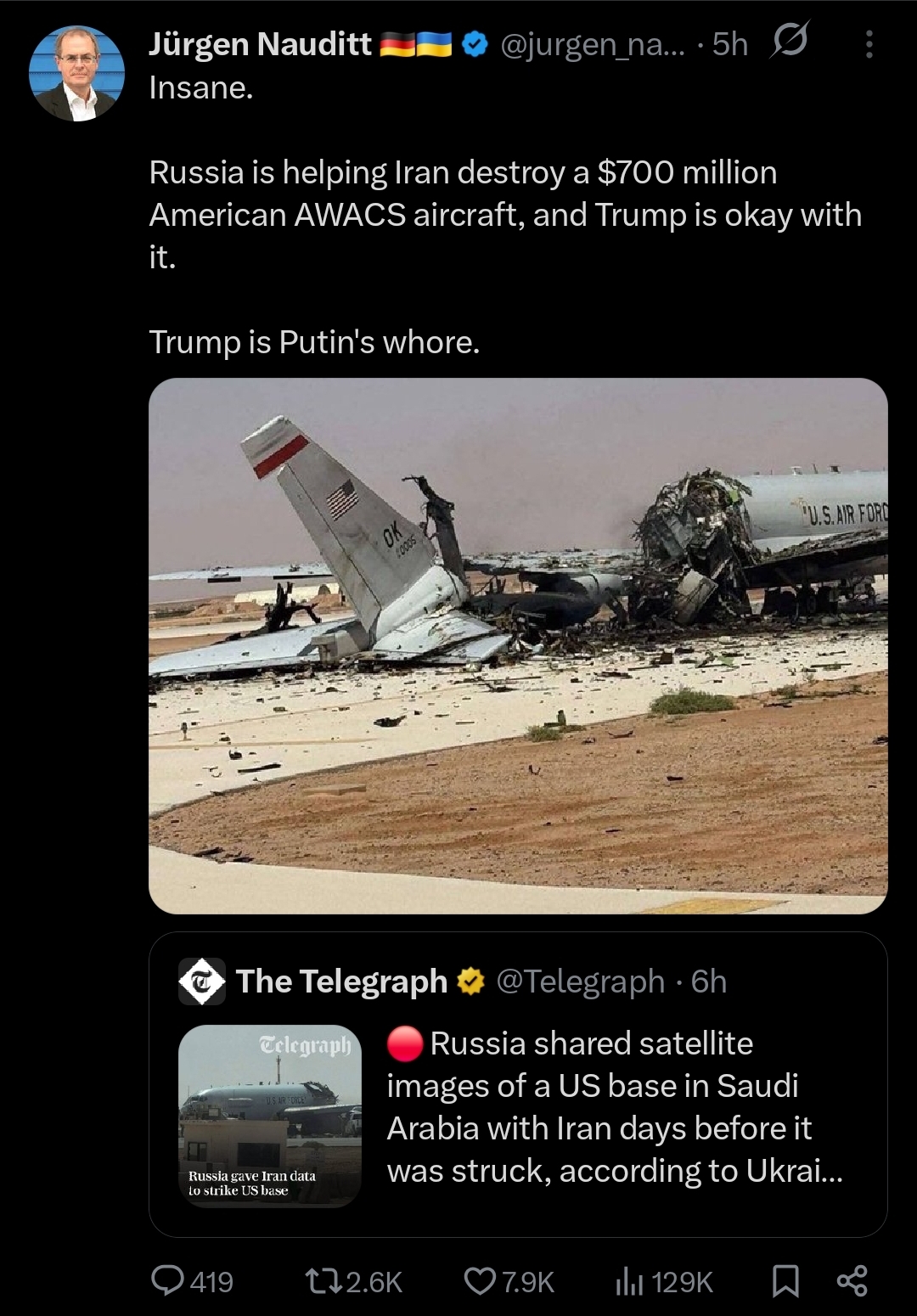Tap the gold verified badge beside Telegraph
This screenshot has height=1316, width=917.
point(470,981)
